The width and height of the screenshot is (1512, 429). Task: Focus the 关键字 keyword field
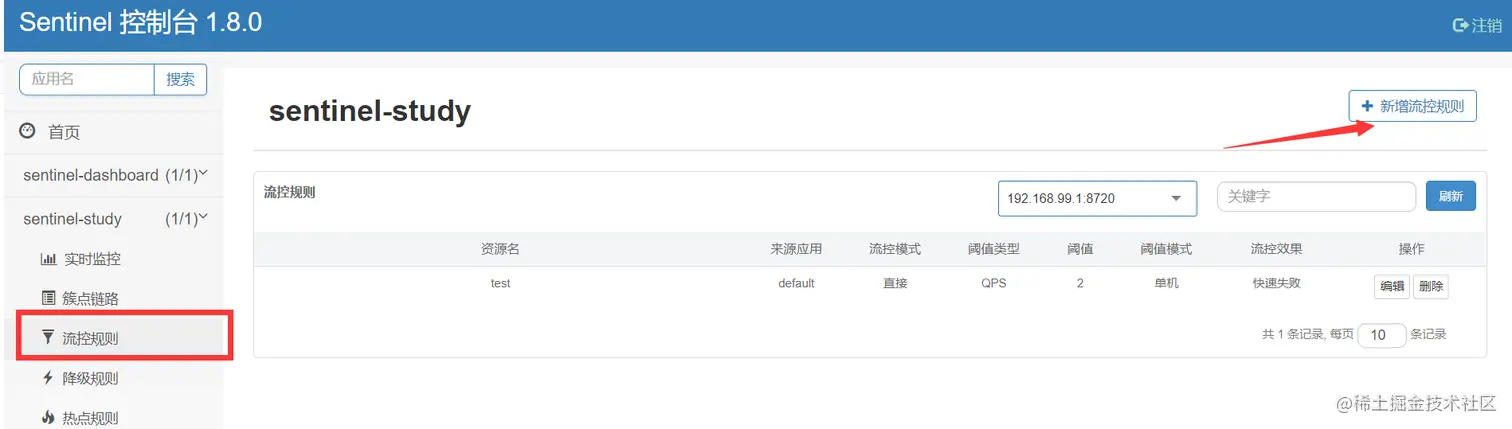[x=1316, y=197]
